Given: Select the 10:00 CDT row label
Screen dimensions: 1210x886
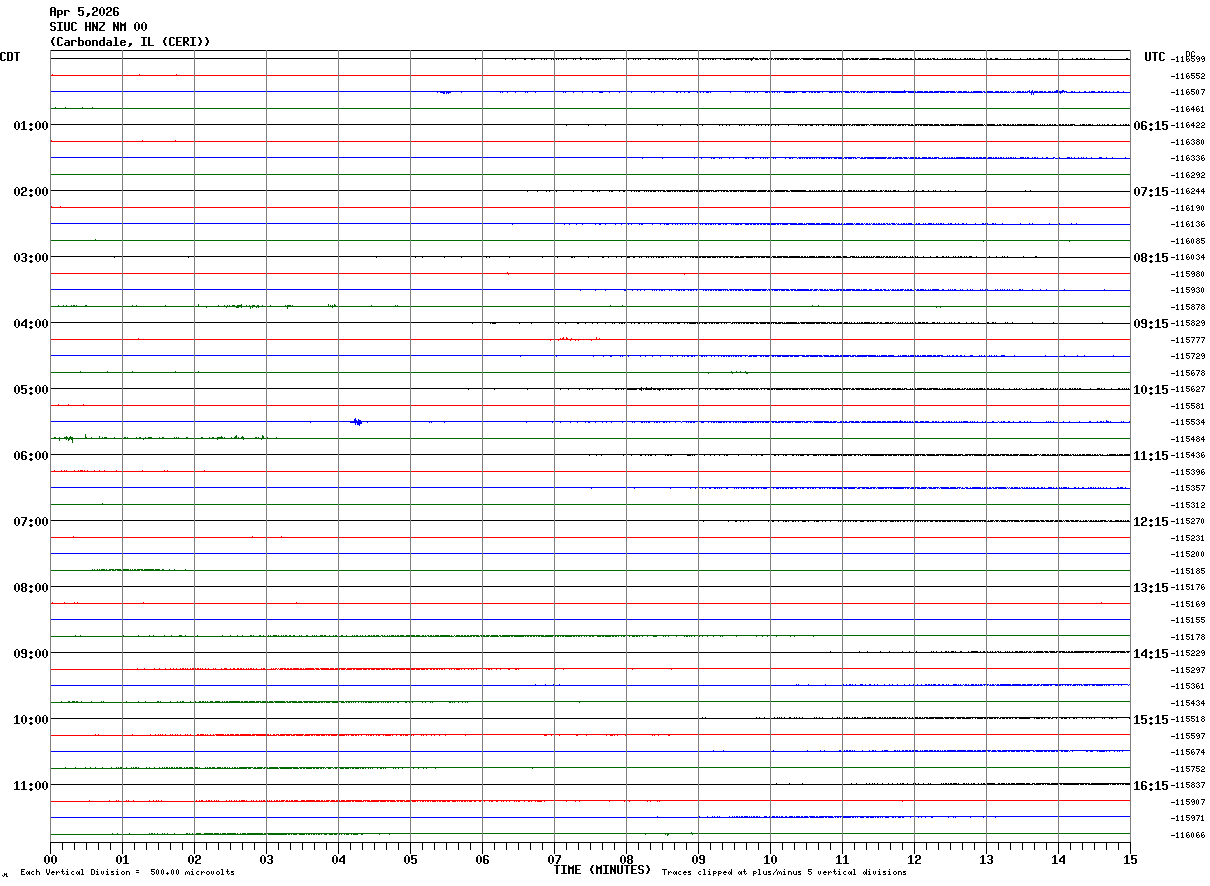Looking at the screenshot, I should click(31, 720).
